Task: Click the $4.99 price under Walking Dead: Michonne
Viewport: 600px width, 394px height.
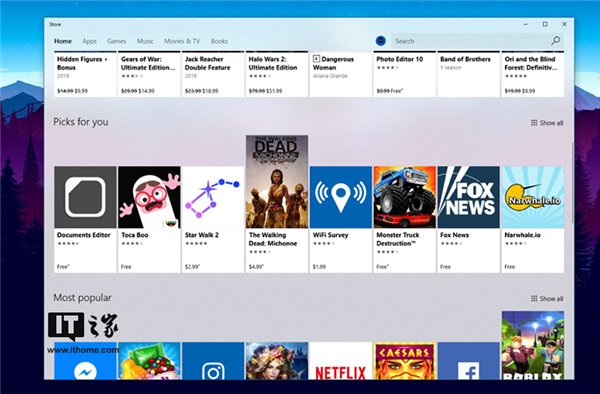Action: point(256,267)
